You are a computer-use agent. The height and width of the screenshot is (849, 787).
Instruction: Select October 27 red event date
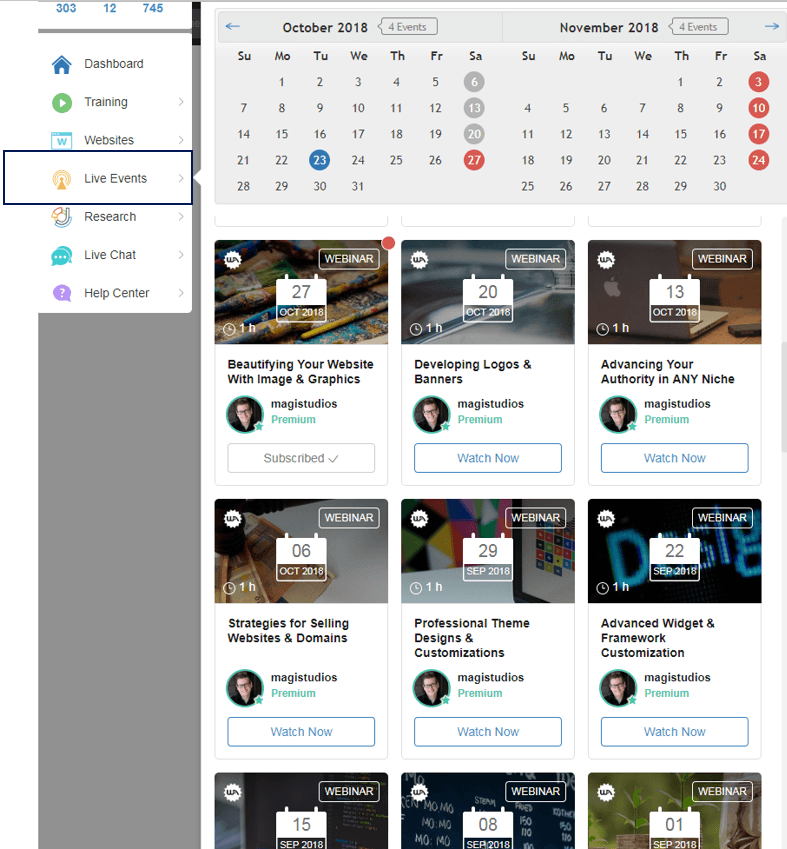[x=474, y=160]
